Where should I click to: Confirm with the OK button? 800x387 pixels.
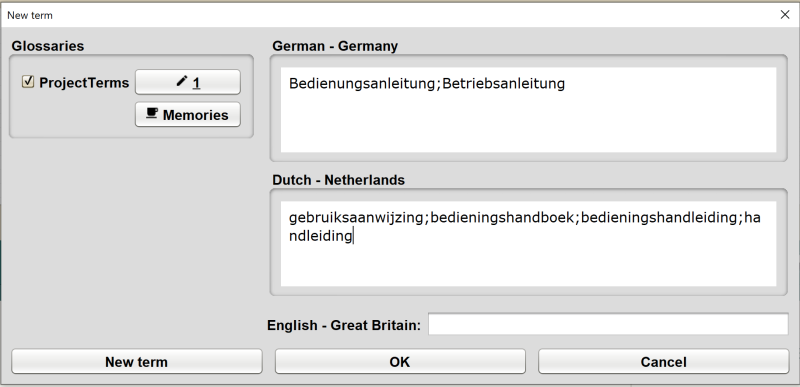[x=400, y=362]
